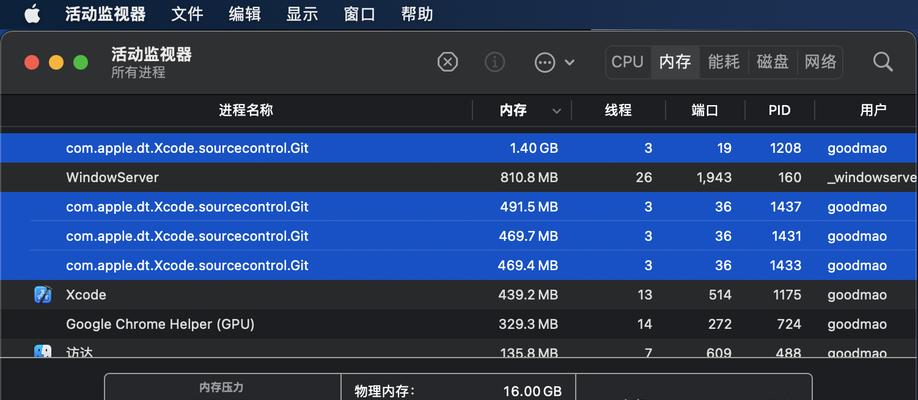The height and width of the screenshot is (400, 918).
Task: Click the 439.2 MB memory value
Action: click(528, 295)
